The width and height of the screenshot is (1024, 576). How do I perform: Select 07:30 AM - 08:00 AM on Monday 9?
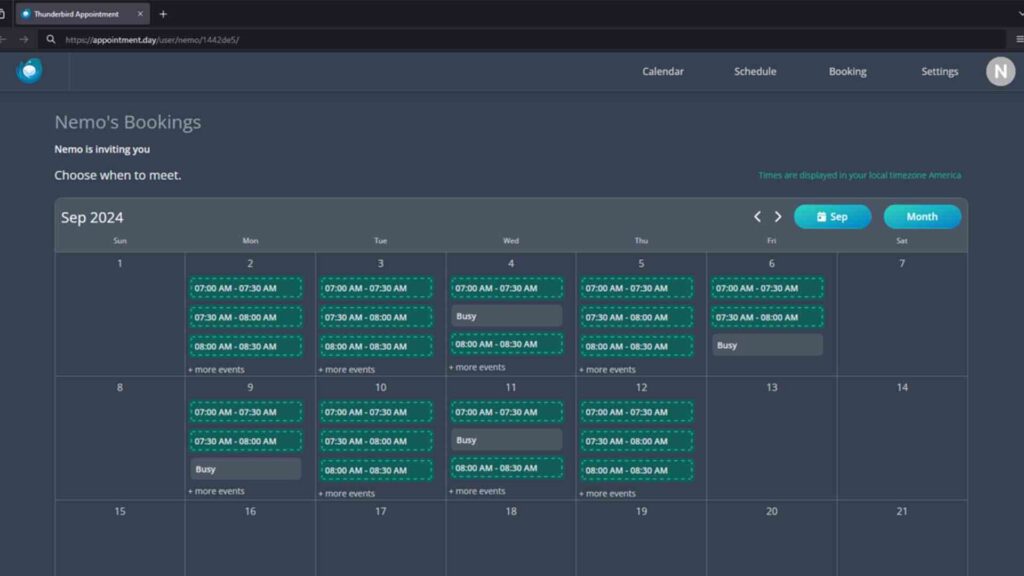[x=246, y=441]
